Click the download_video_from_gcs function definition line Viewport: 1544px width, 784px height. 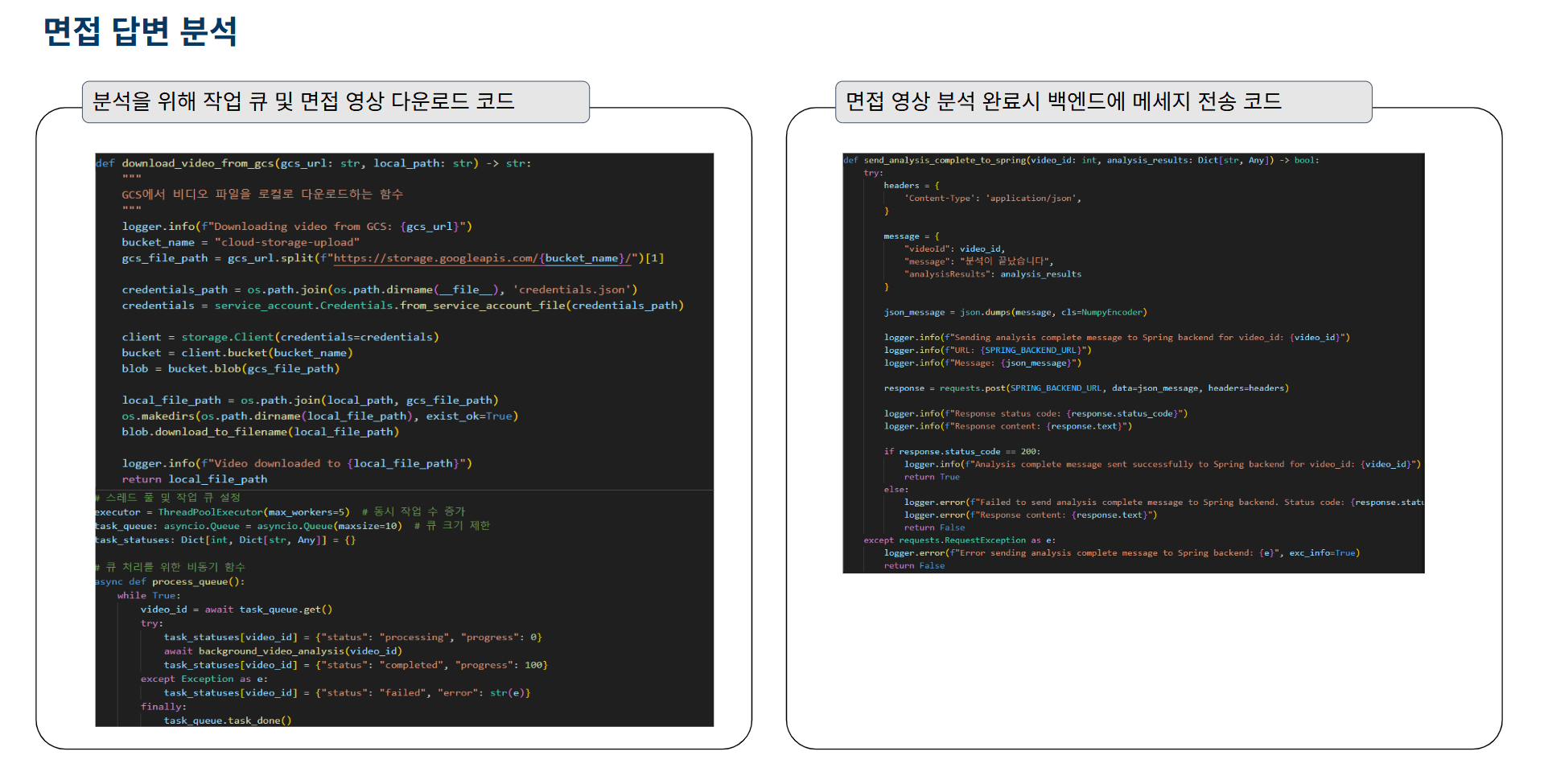tap(314, 163)
